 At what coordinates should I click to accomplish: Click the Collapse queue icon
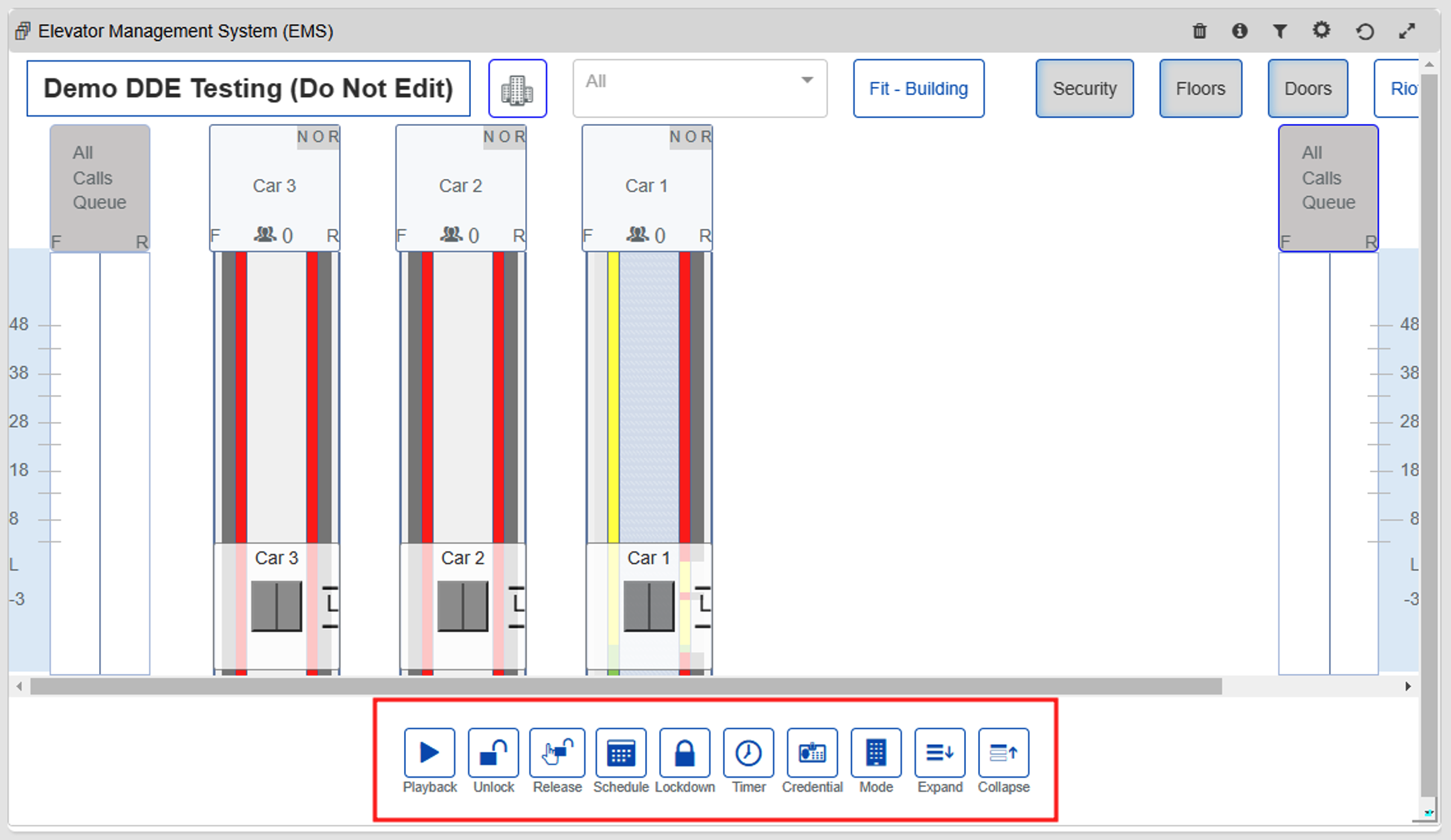pyautogui.click(x=1003, y=752)
